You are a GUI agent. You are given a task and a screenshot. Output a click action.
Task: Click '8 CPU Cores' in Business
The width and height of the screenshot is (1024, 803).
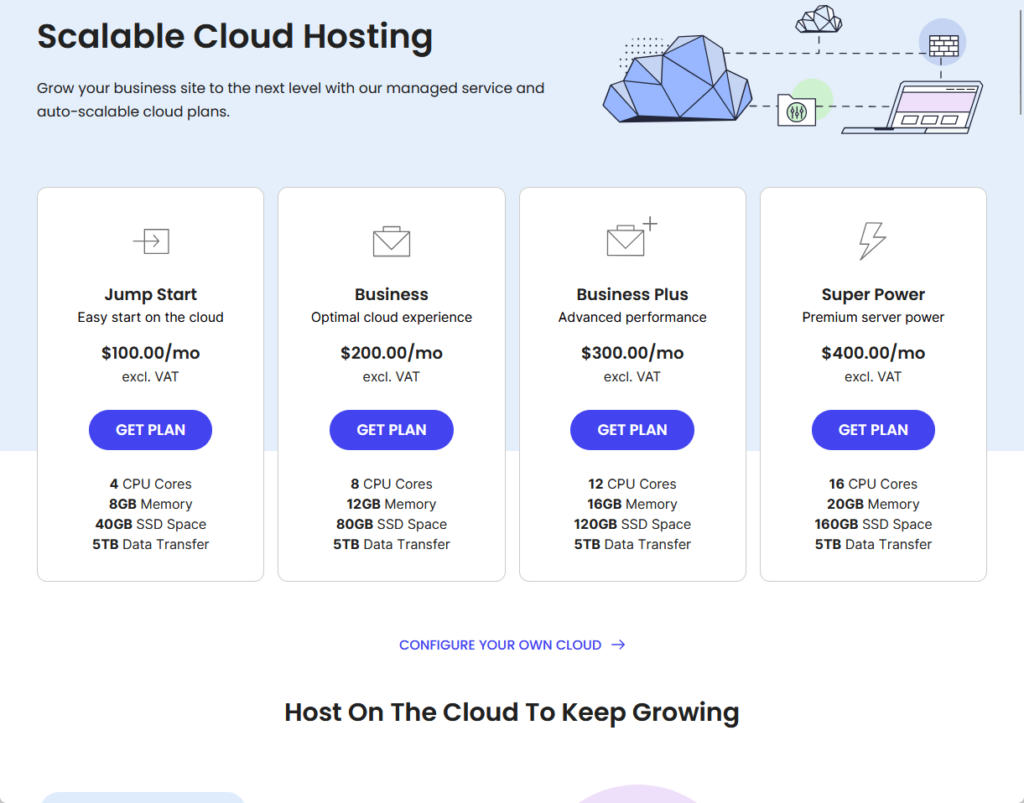pyautogui.click(x=391, y=484)
